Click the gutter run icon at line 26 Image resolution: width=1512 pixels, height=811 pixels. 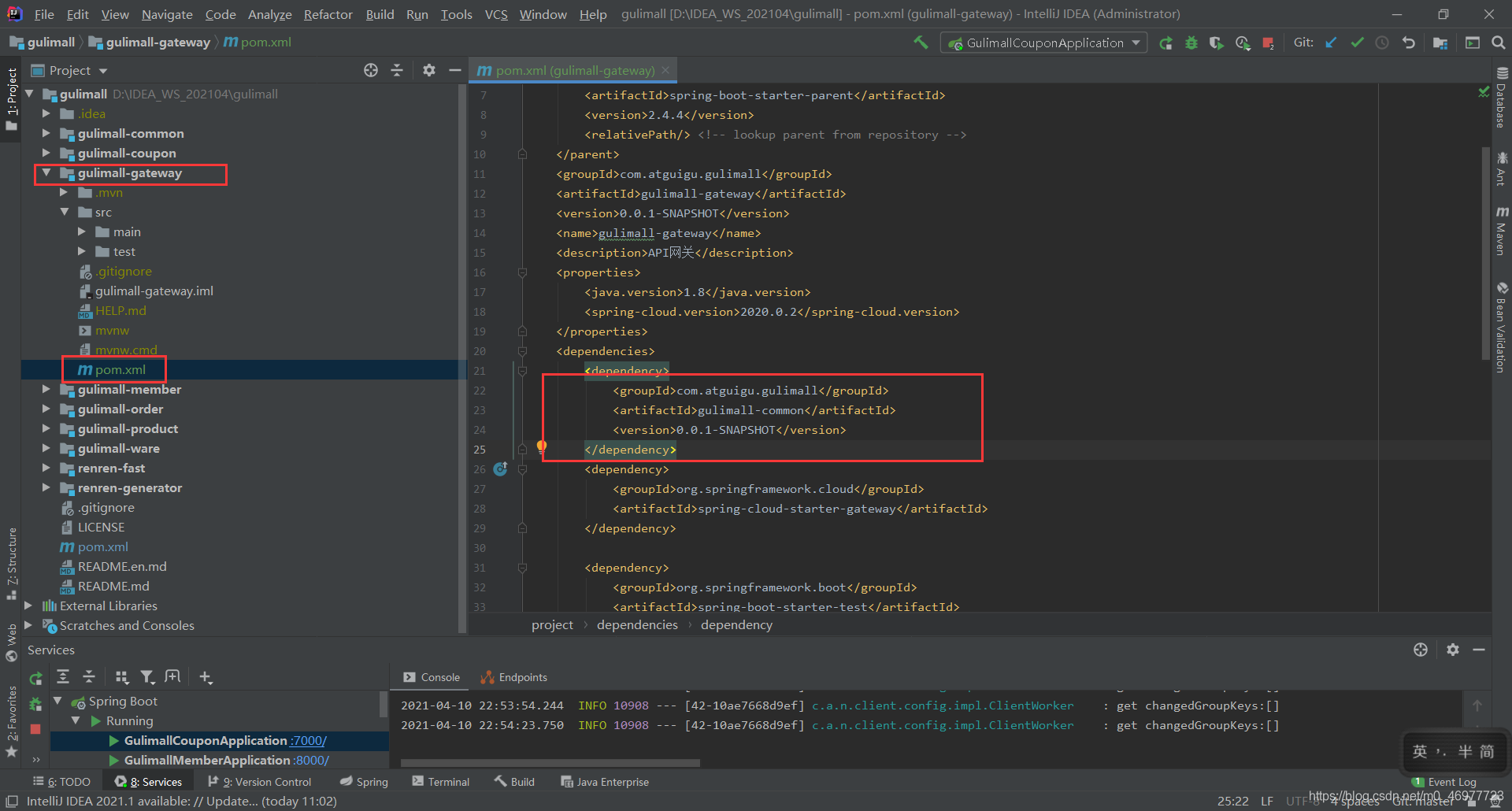pyautogui.click(x=500, y=468)
